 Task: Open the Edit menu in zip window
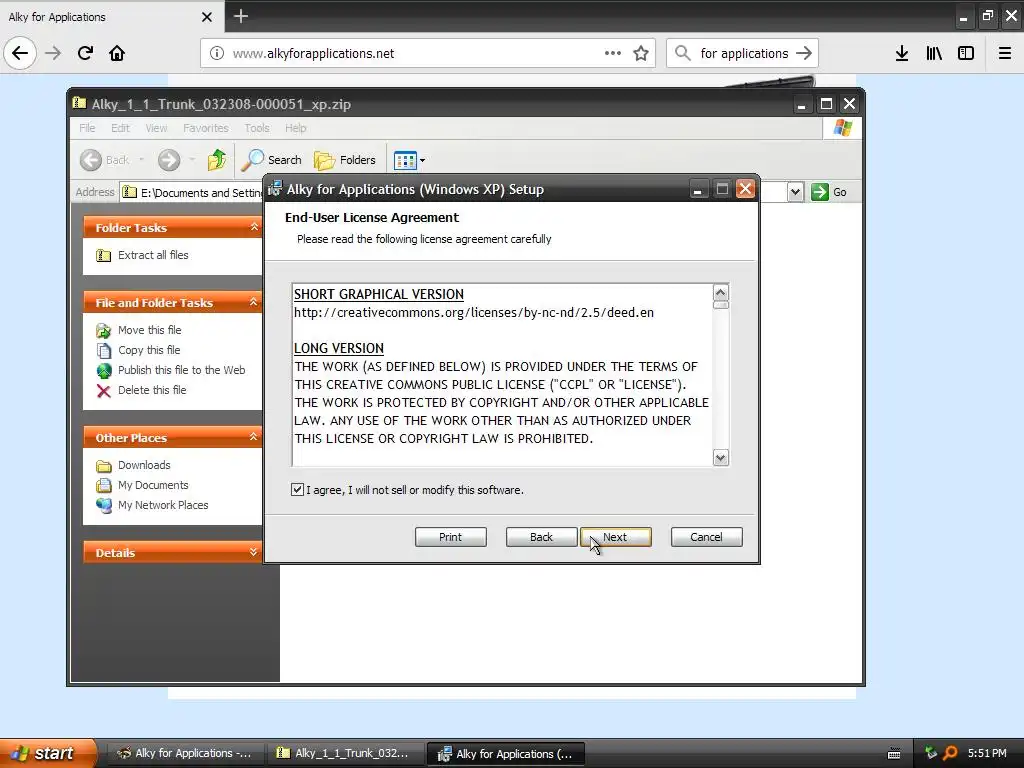coord(120,128)
